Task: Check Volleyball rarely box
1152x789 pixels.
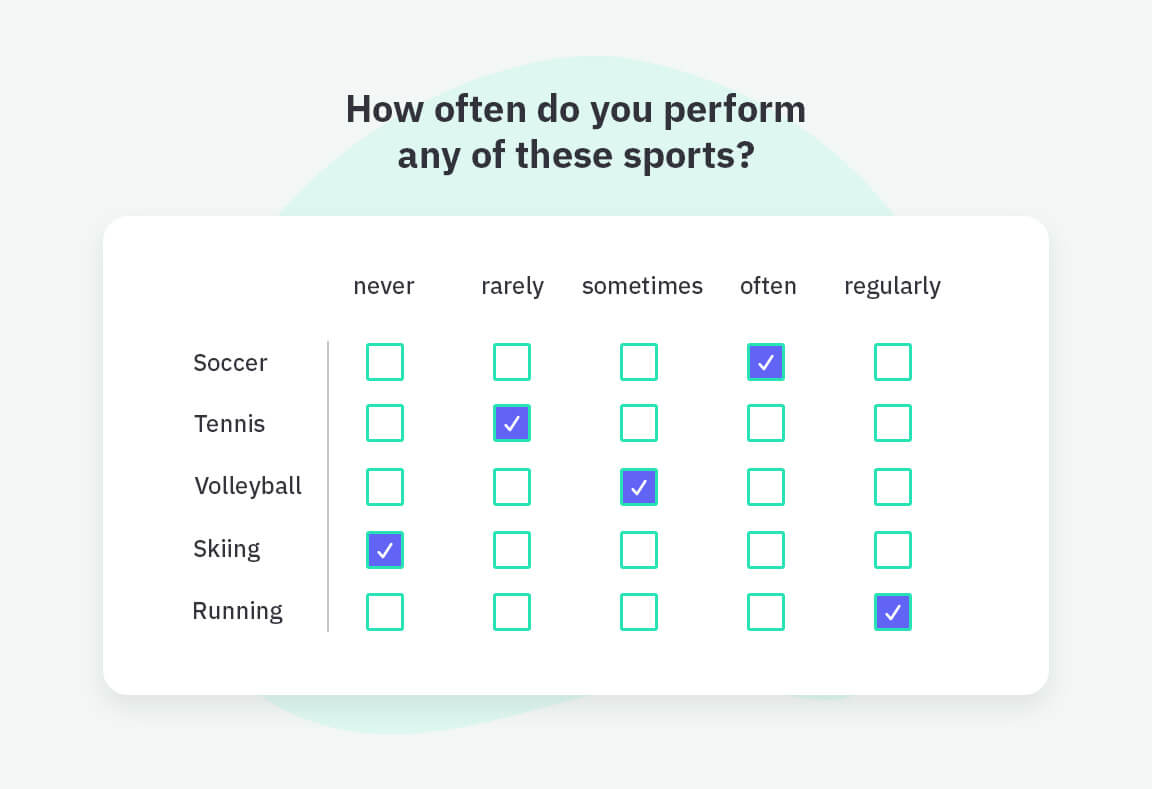Action: tap(512, 487)
